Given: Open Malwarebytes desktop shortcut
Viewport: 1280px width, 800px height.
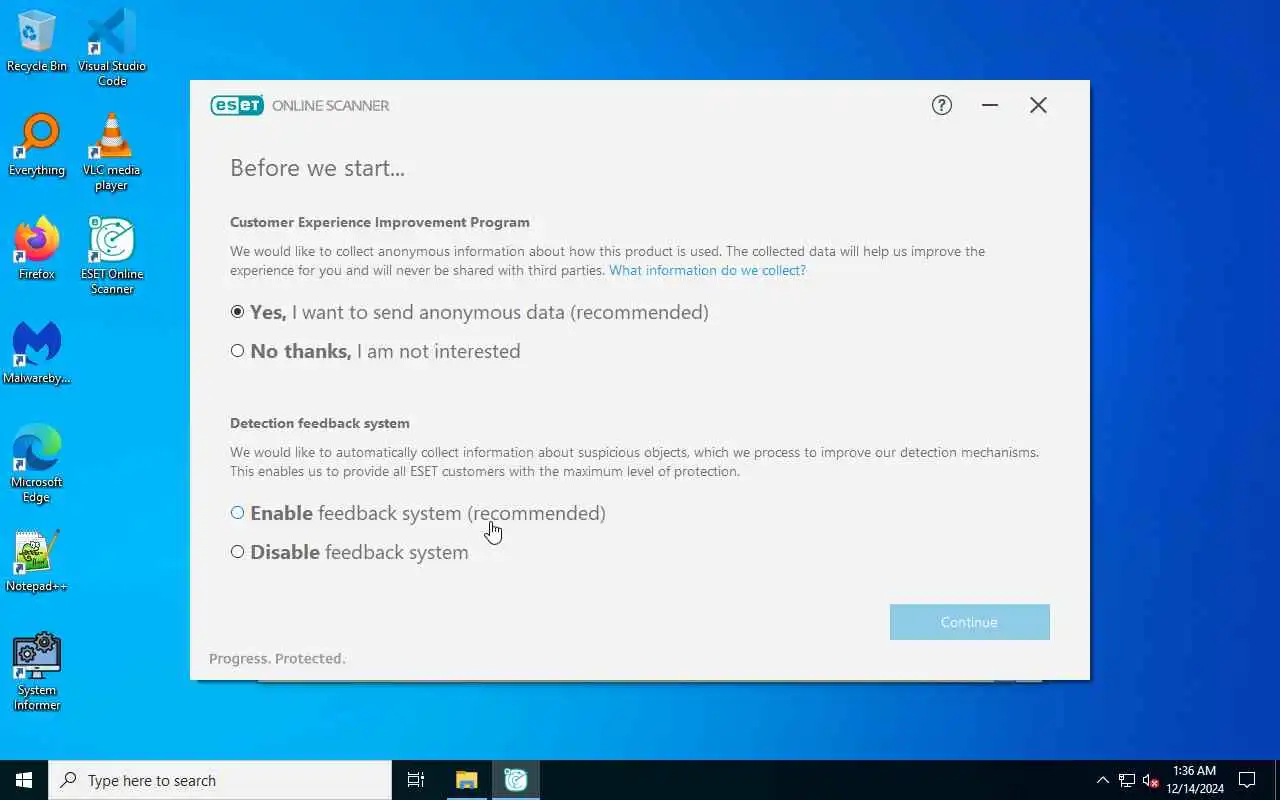Looking at the screenshot, I should click(x=37, y=354).
